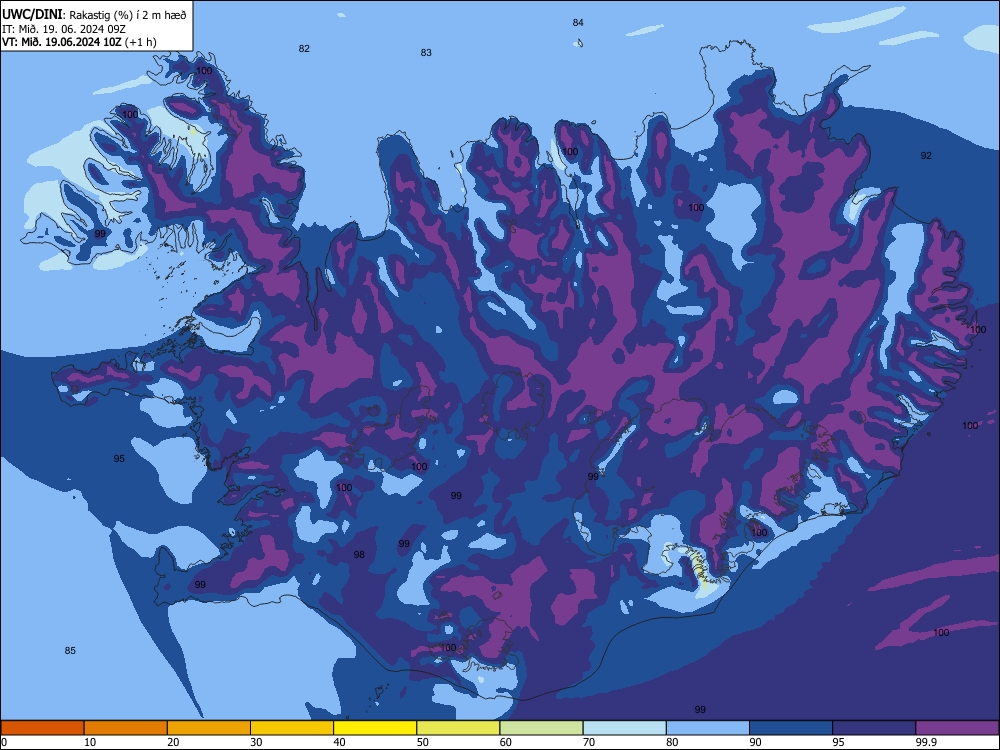Click the legend tick label '80'
This screenshot has width=1000, height=750.
[x=672, y=742]
